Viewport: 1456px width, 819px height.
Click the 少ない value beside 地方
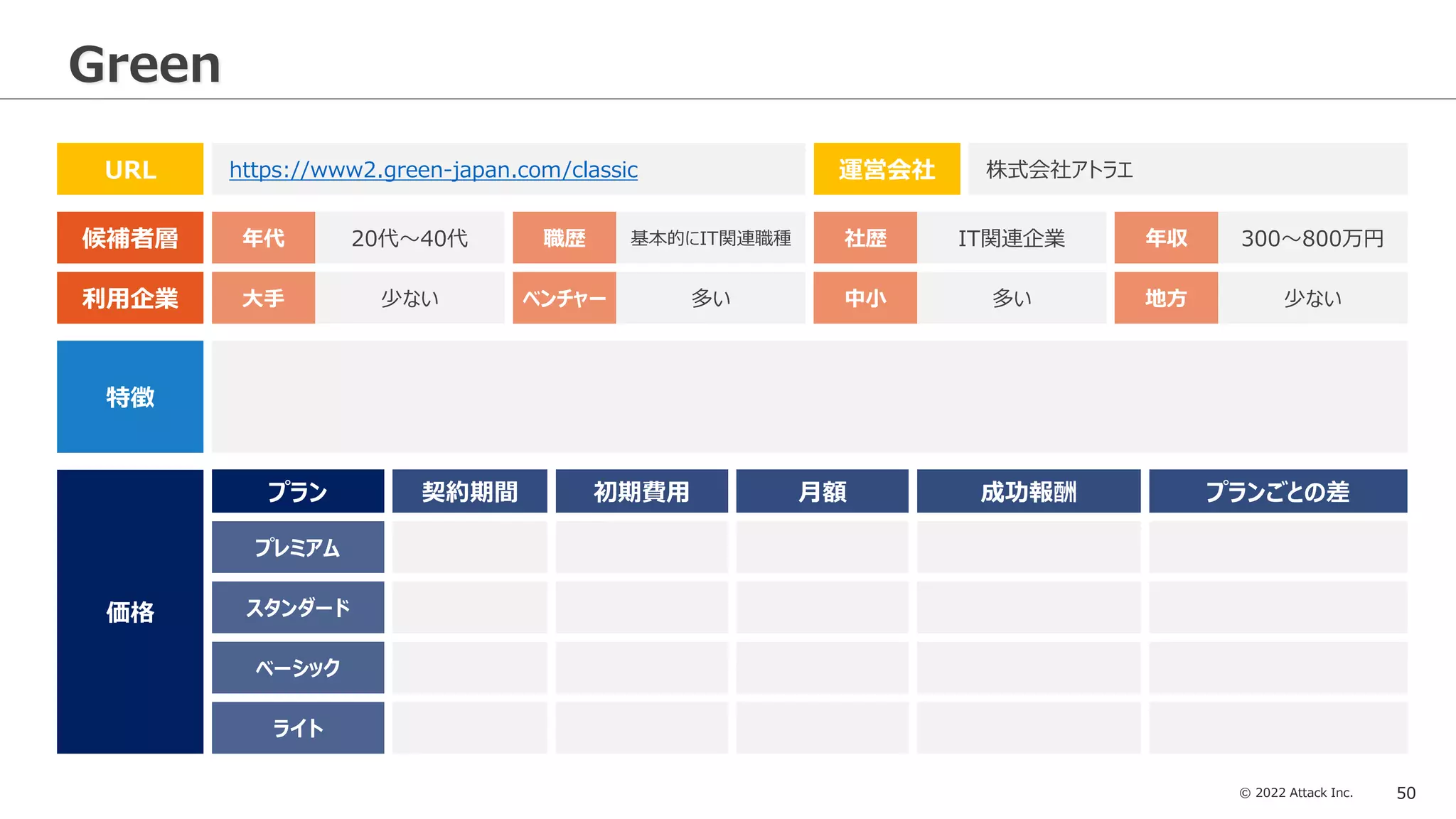pyautogui.click(x=1312, y=298)
